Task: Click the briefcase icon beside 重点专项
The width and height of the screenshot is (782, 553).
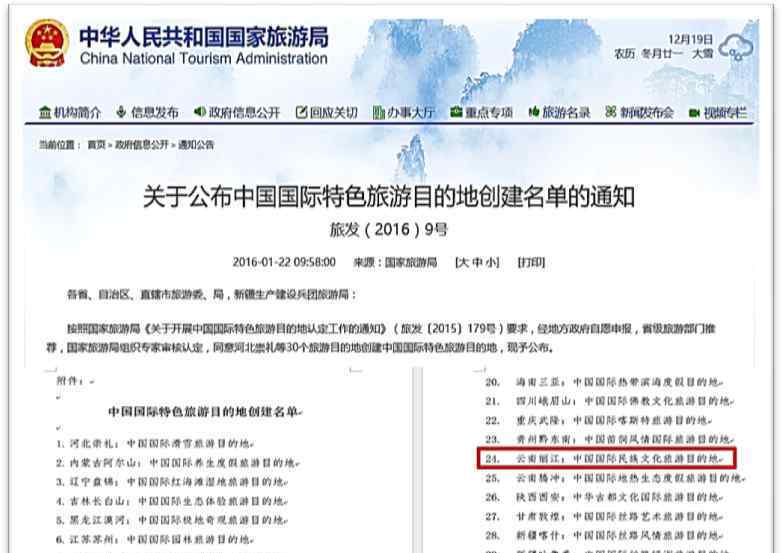Action: (x=456, y=112)
